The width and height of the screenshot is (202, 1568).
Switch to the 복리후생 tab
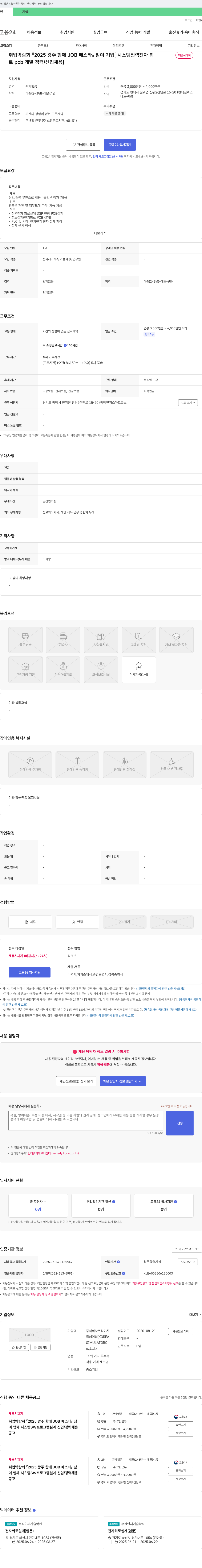pos(118,46)
